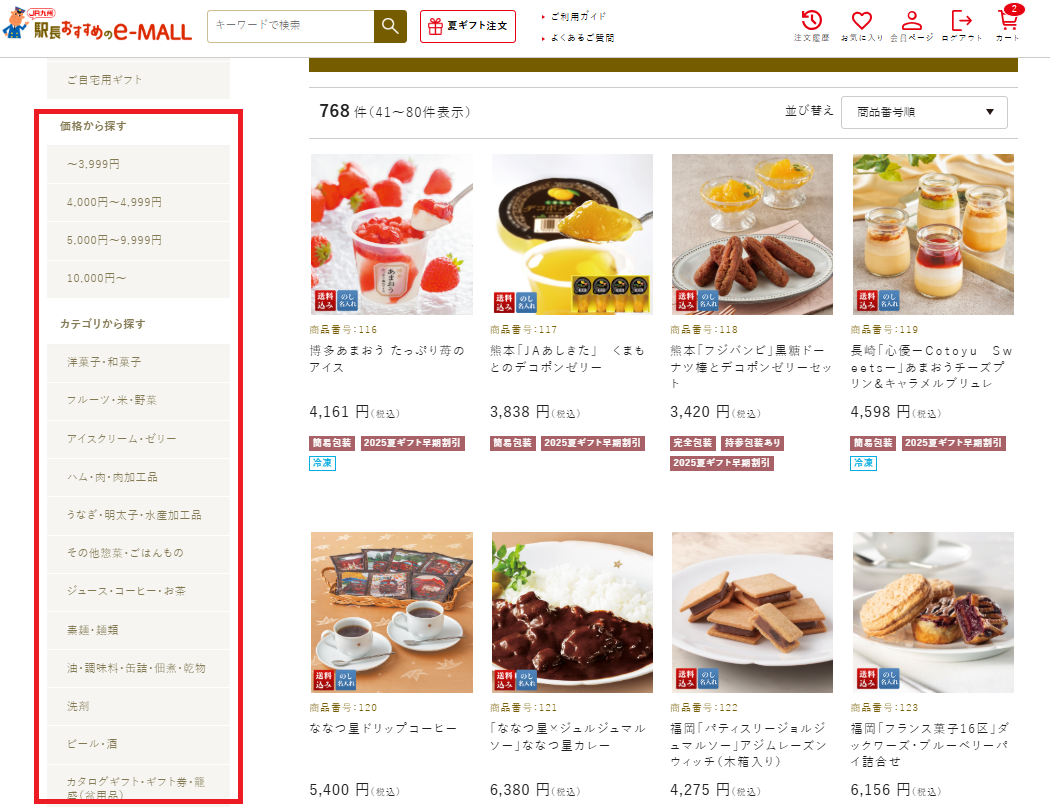1050x807 pixels.
Task: Click gift icon in 夏ギフト注文 button
Action: click(x=435, y=26)
